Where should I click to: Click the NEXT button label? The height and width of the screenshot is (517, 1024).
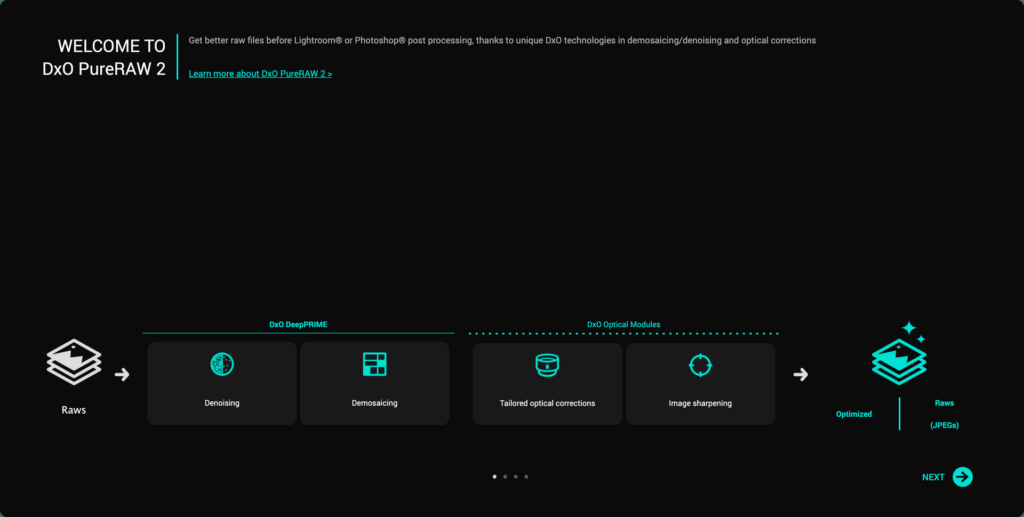pos(933,477)
